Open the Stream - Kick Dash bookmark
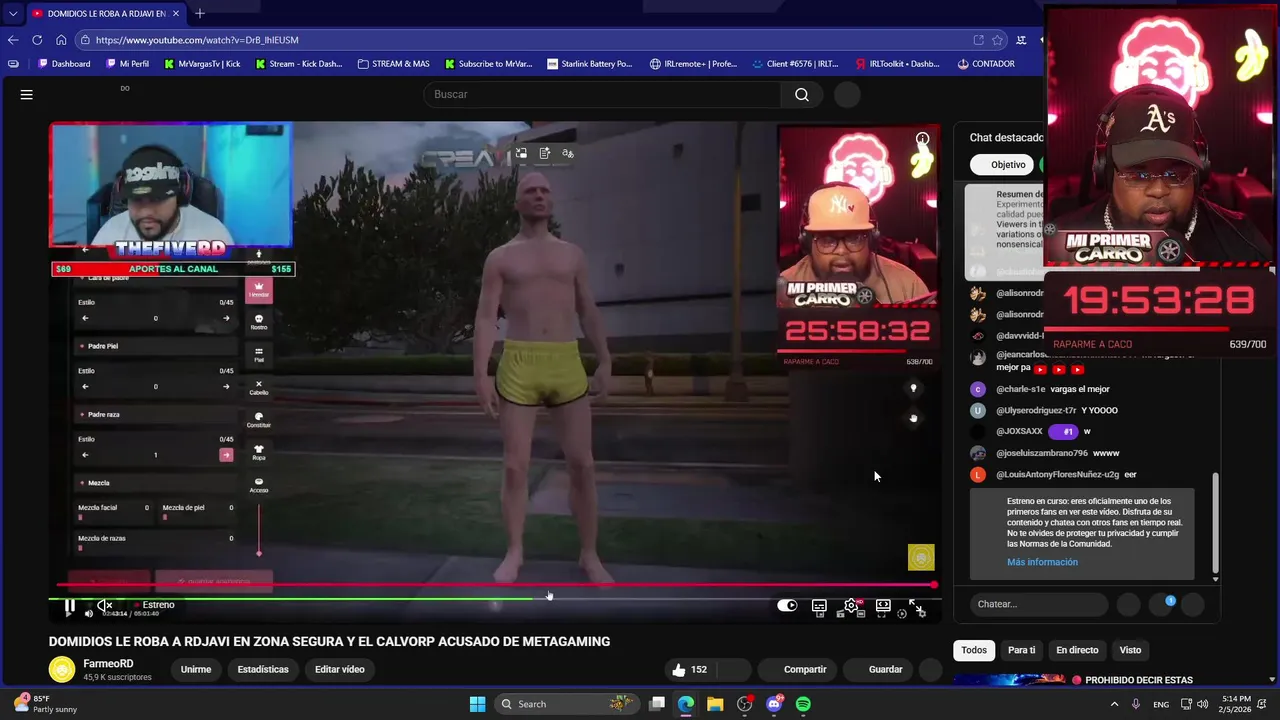Screen dimensions: 1280x720 coord(298,64)
